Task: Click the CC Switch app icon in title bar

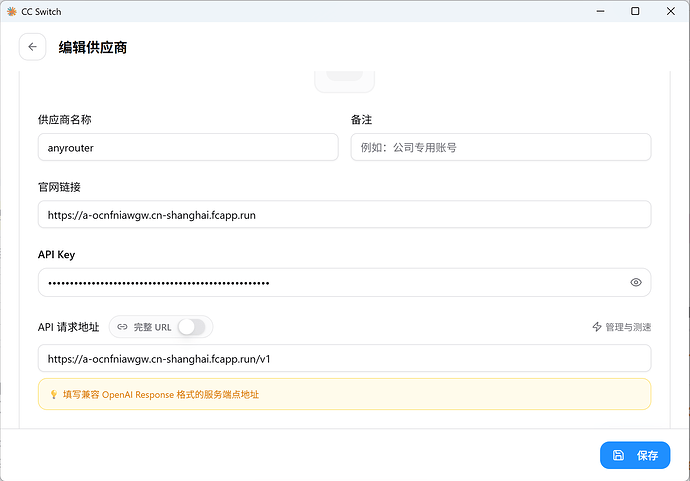Action: click(x=12, y=11)
